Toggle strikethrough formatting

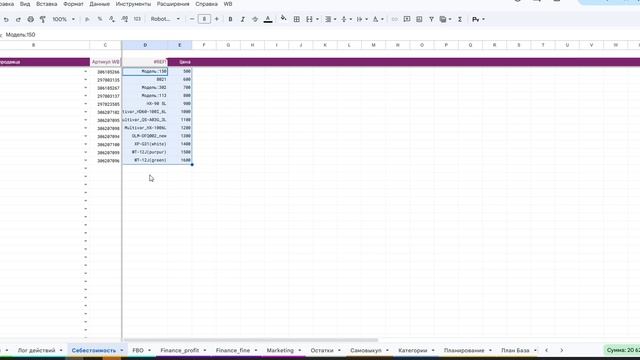tap(255, 19)
